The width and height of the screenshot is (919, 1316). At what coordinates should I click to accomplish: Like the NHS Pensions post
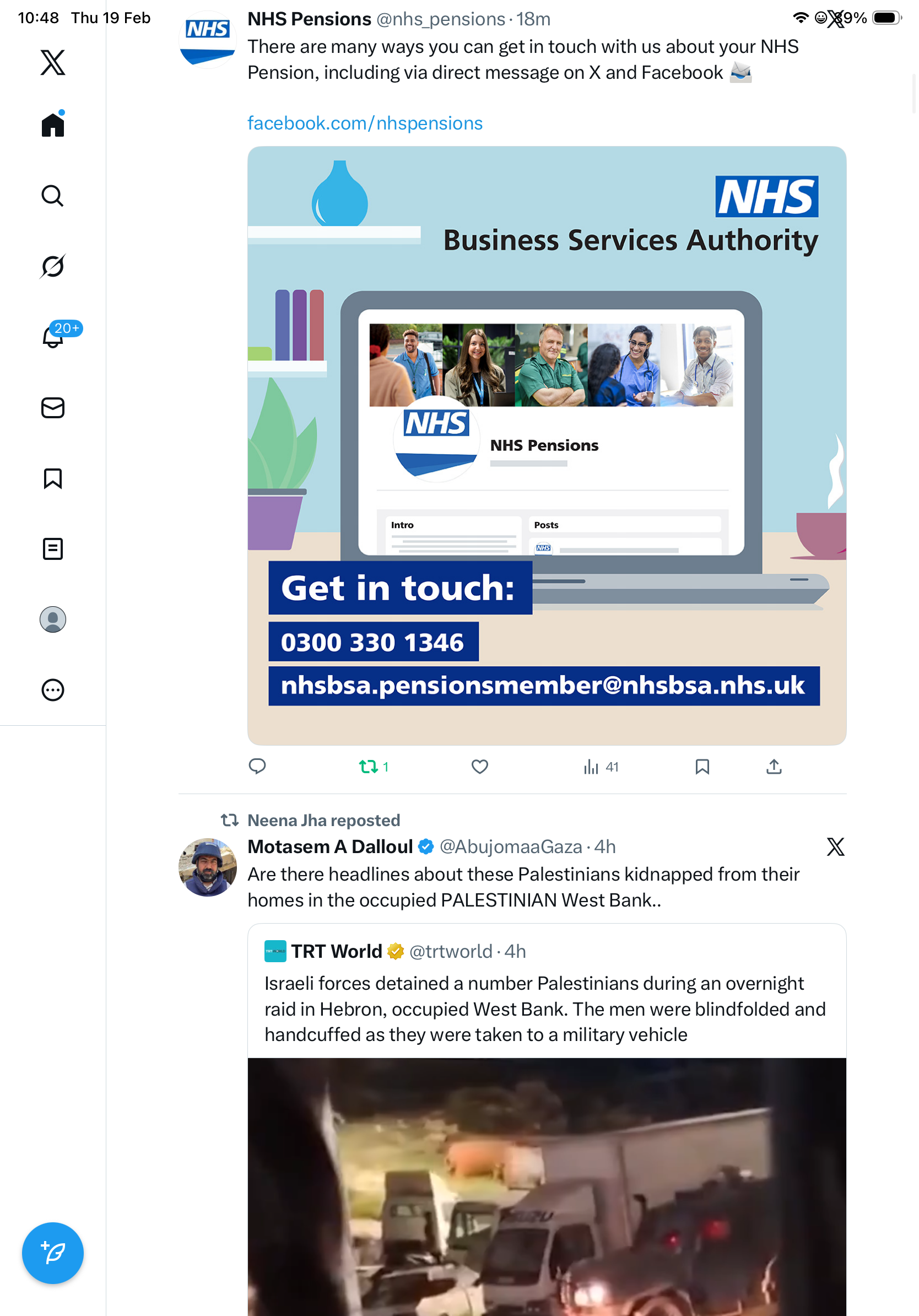point(479,767)
